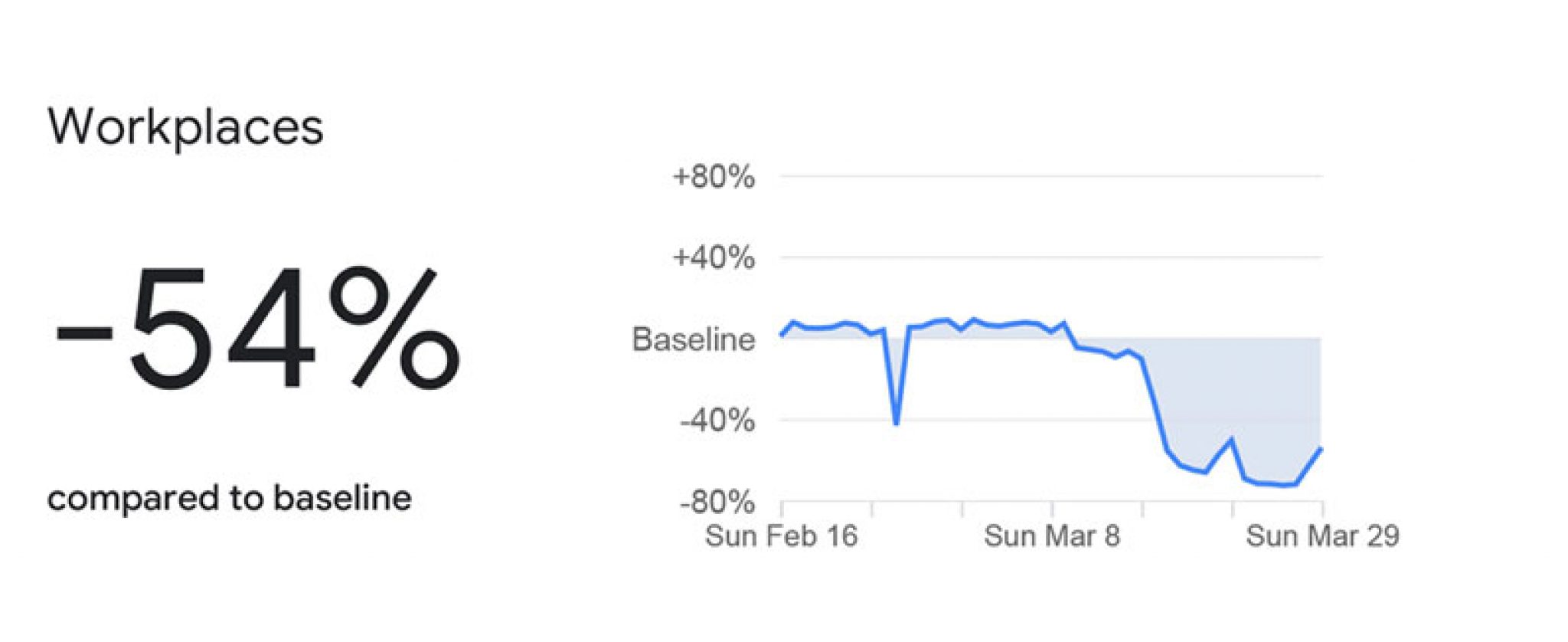Screen dimensions: 1568x642
Task: Click the sharp dip to -40% in February
Action: click(x=896, y=422)
